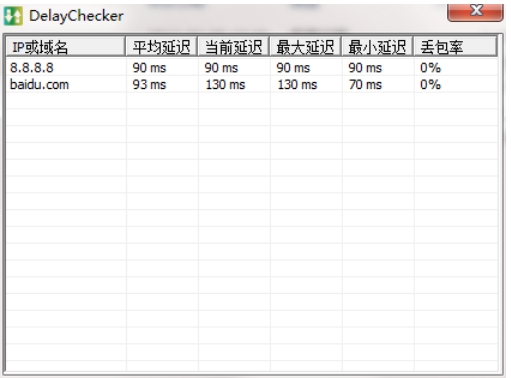Click the 当前延迟 column header
The image size is (511, 378).
coord(233,47)
